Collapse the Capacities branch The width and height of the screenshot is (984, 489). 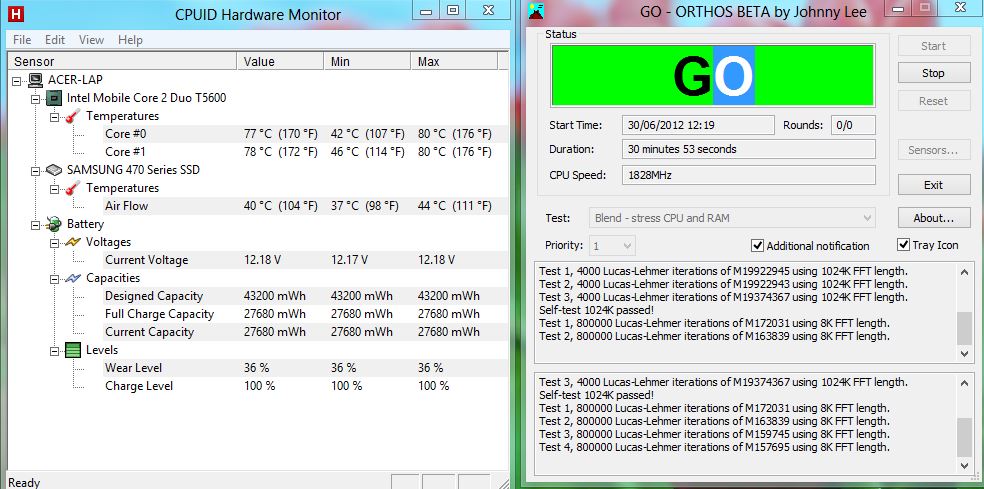[x=54, y=279]
